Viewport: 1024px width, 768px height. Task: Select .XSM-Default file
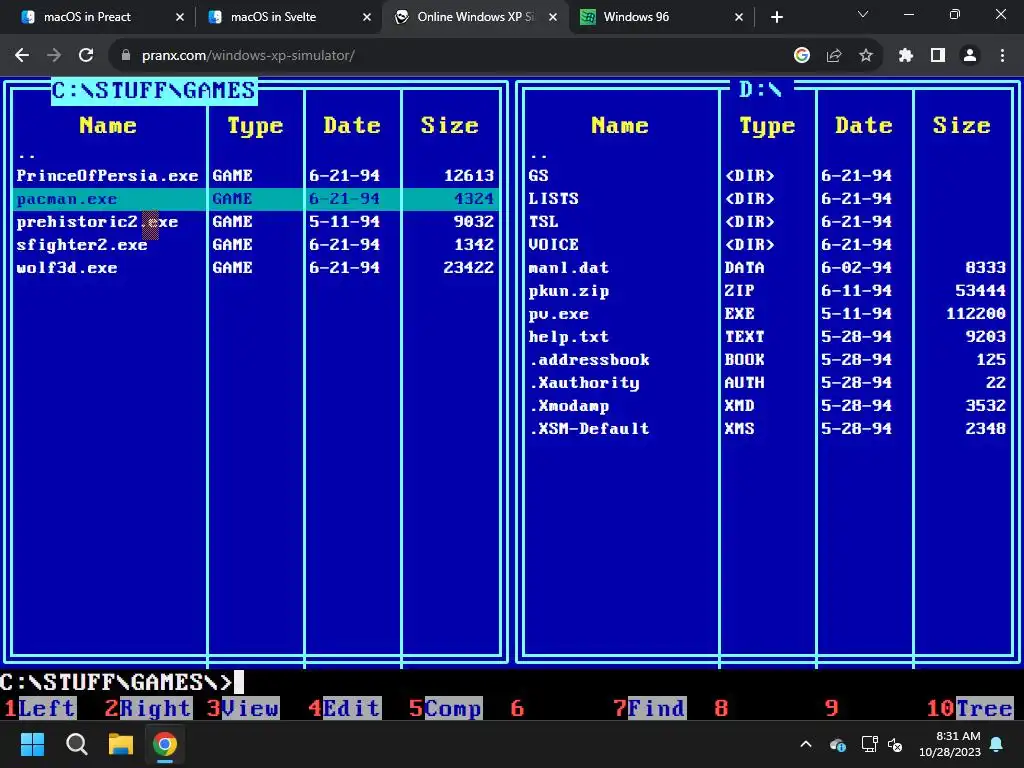coord(589,429)
